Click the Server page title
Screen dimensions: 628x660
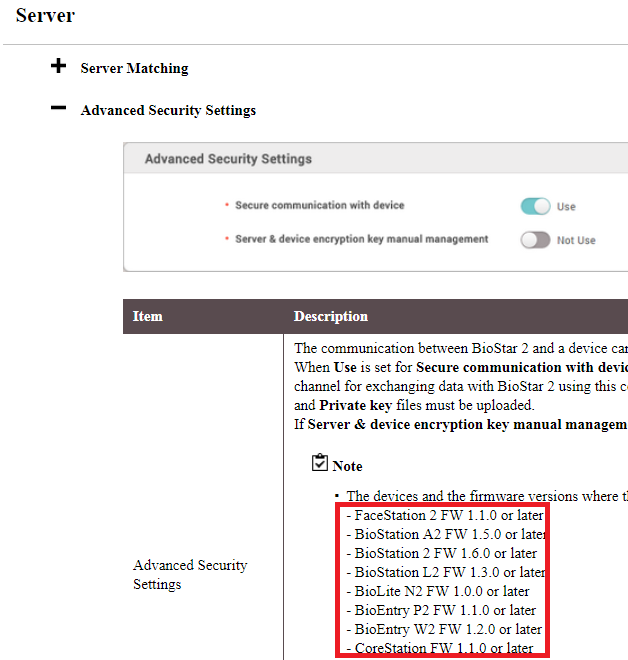click(x=45, y=16)
